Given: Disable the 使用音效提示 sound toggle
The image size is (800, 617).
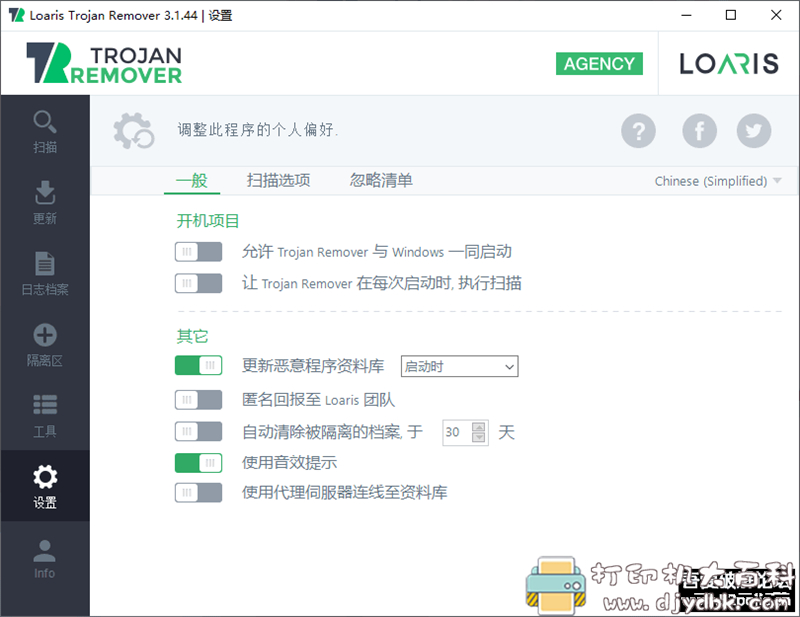Looking at the screenshot, I should pyautogui.click(x=198, y=463).
